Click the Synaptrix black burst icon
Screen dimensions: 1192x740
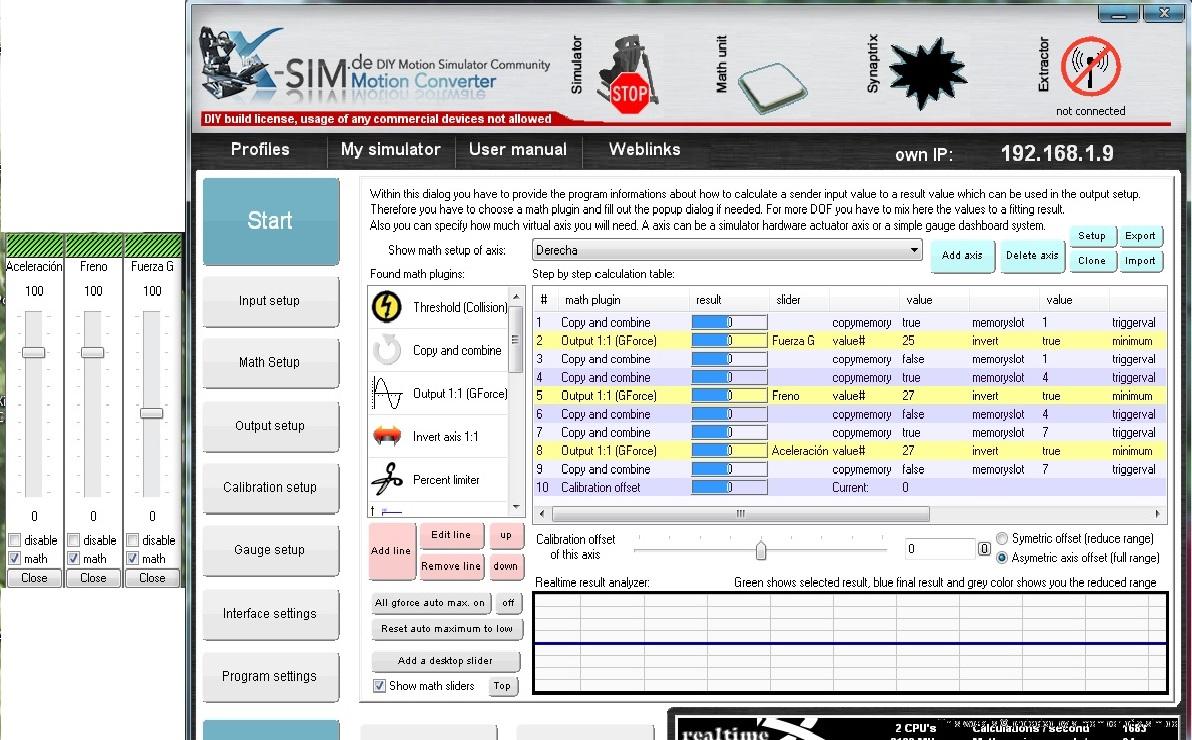tap(927, 70)
